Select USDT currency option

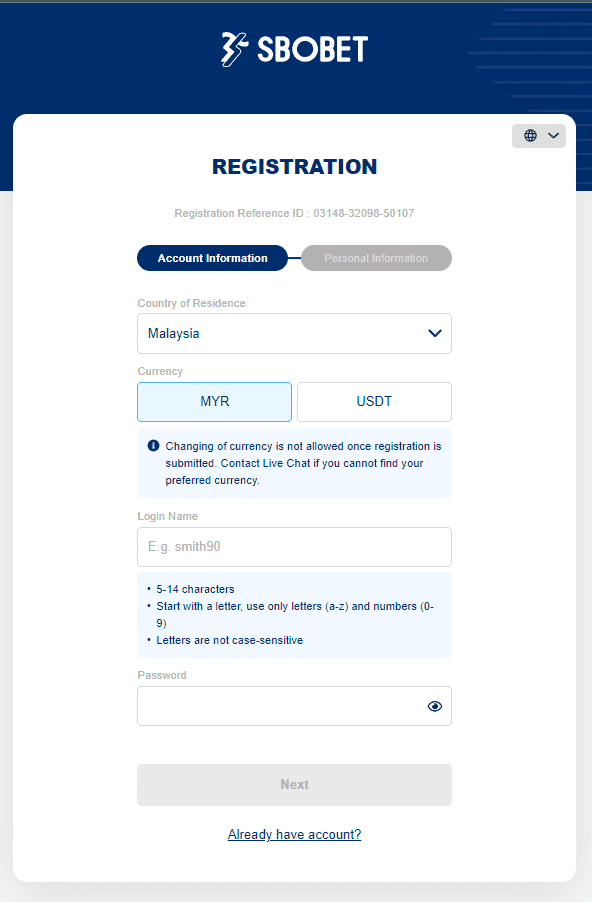point(375,402)
